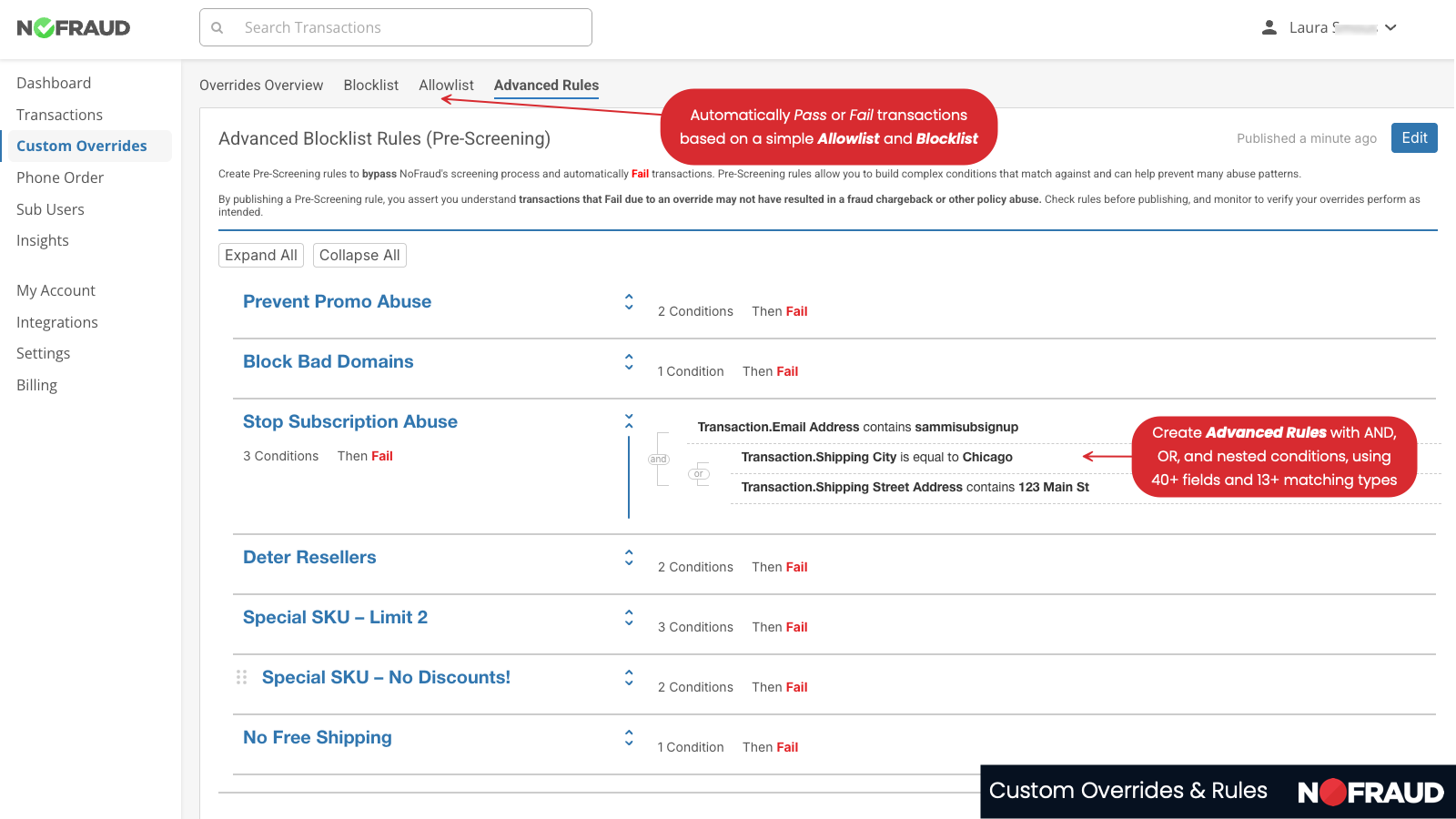1456x819 pixels.
Task: Expand the Special SKU – Limit 2 chevron
Action: coord(629,618)
